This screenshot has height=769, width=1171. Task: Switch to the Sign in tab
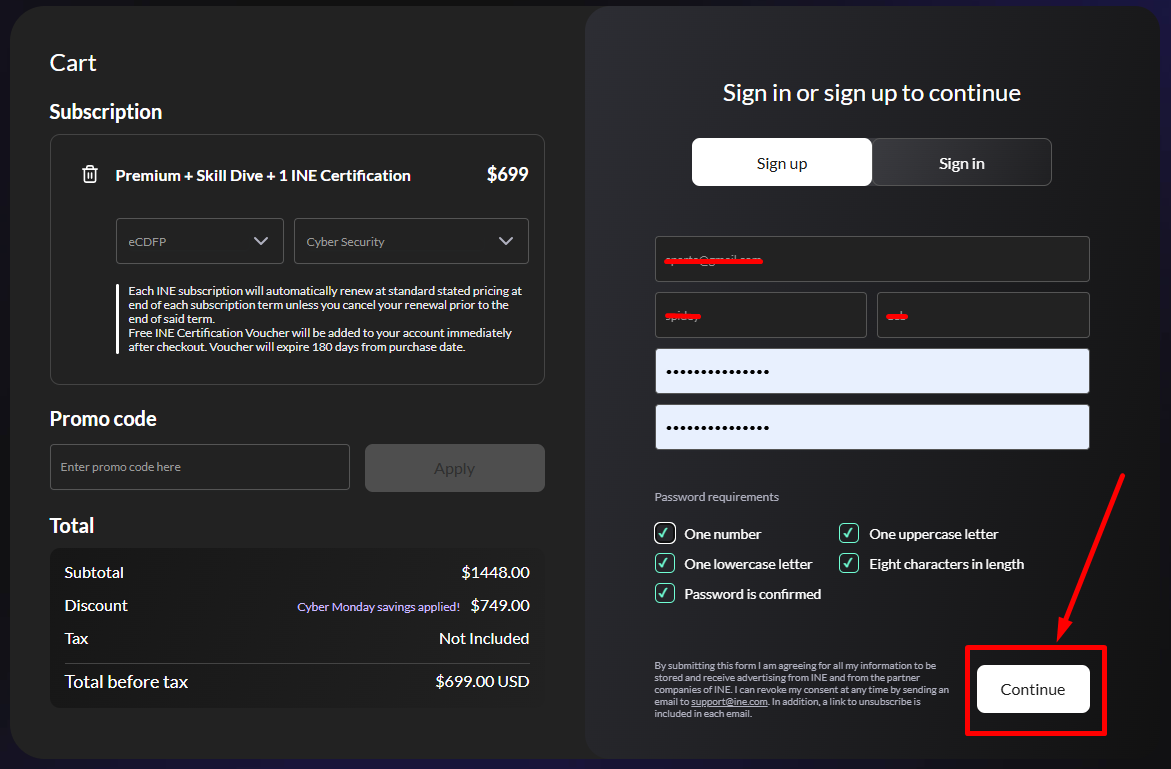point(962,163)
